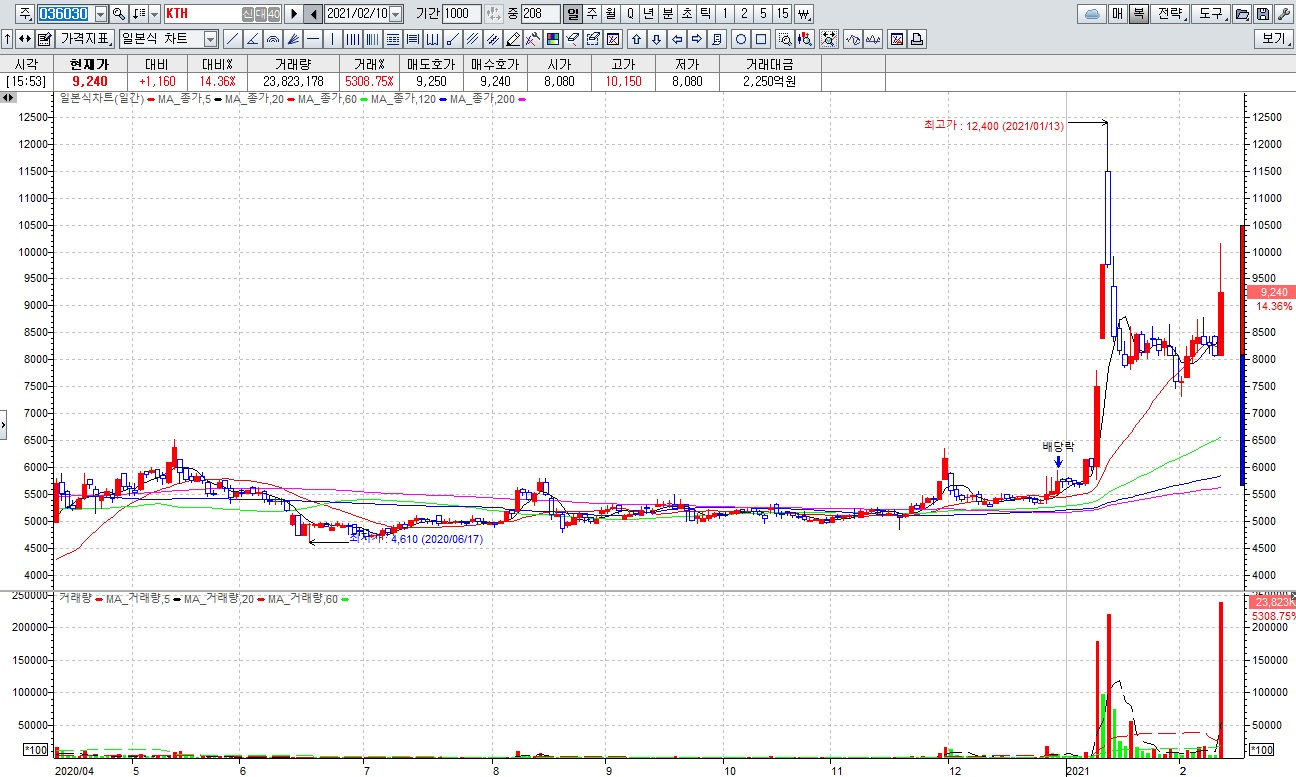Click the stock code input field 036030
Image resolution: width=1296 pixels, height=777 pixels.
tap(65, 13)
